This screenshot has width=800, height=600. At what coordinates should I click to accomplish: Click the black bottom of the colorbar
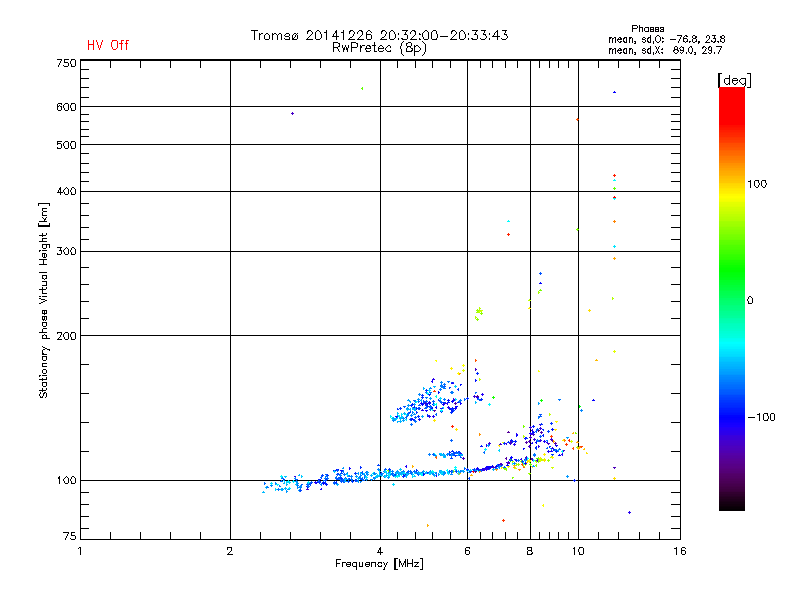point(732,503)
